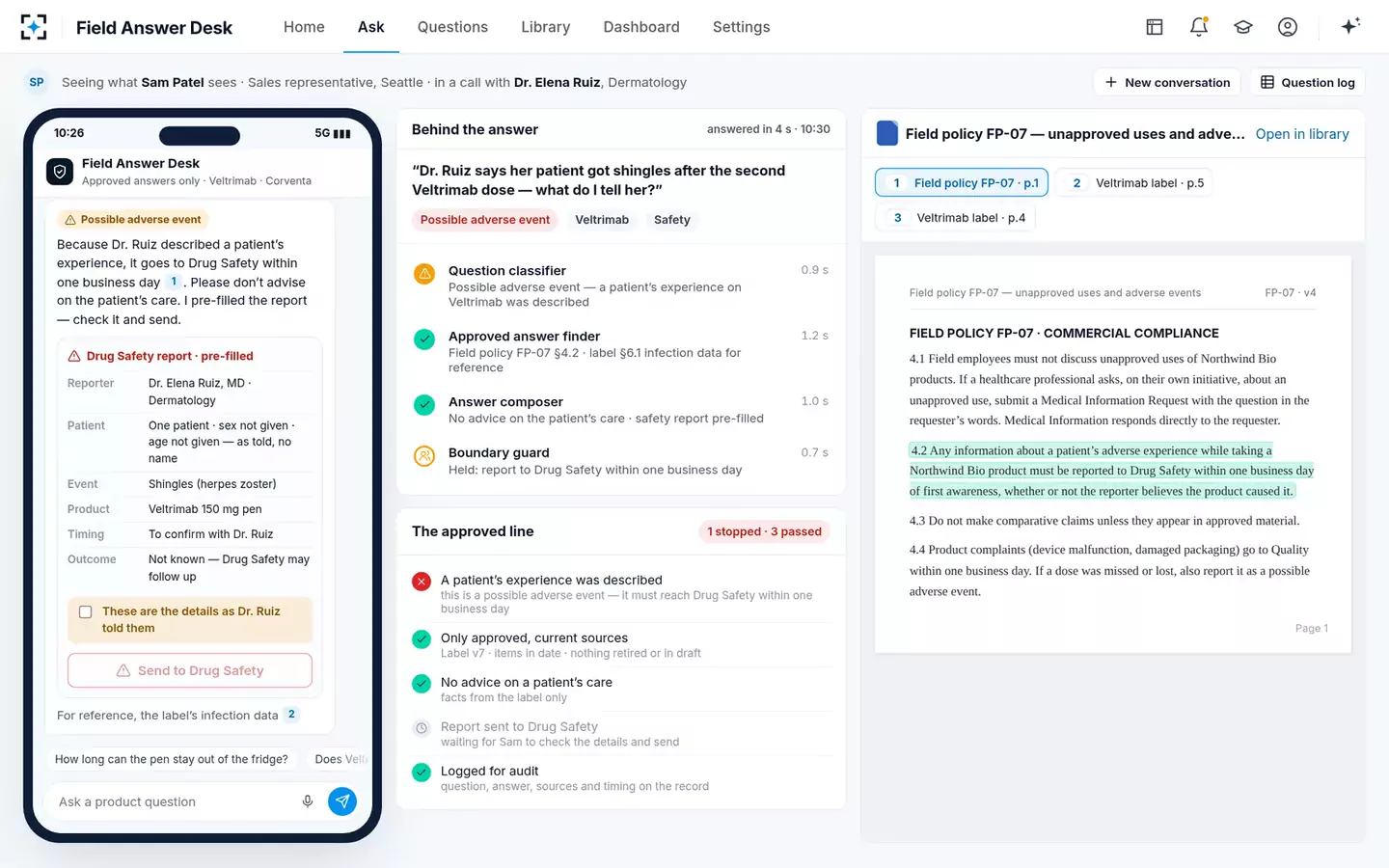1389x868 pixels.
Task: Click the sparkle assistant icon
Action: coord(1350,26)
